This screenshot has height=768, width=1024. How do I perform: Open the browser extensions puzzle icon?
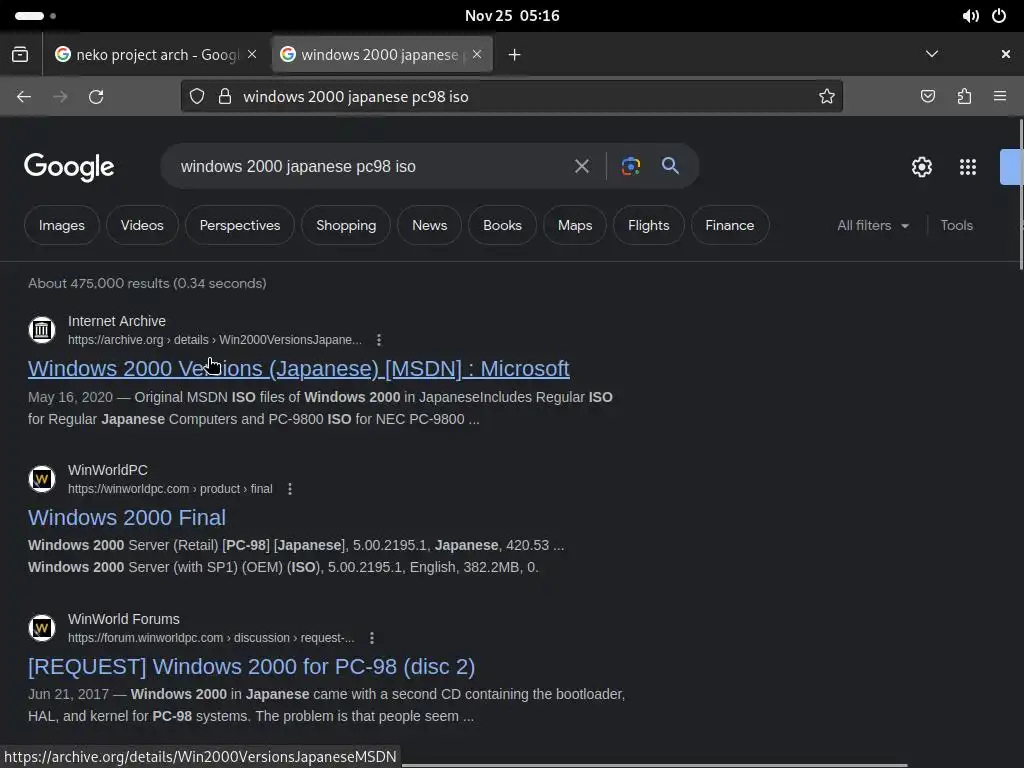pos(964,97)
